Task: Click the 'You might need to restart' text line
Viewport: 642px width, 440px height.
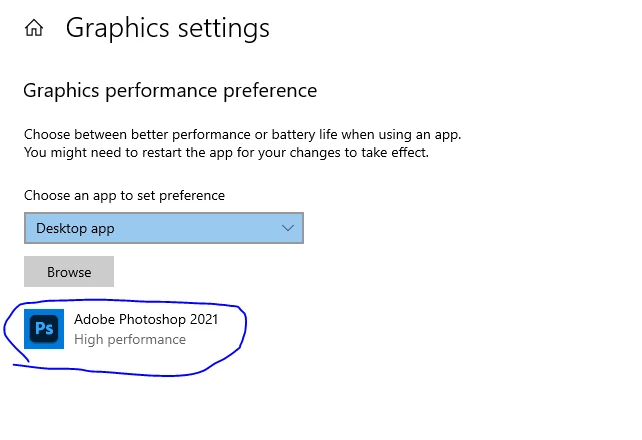Action: click(x=226, y=153)
